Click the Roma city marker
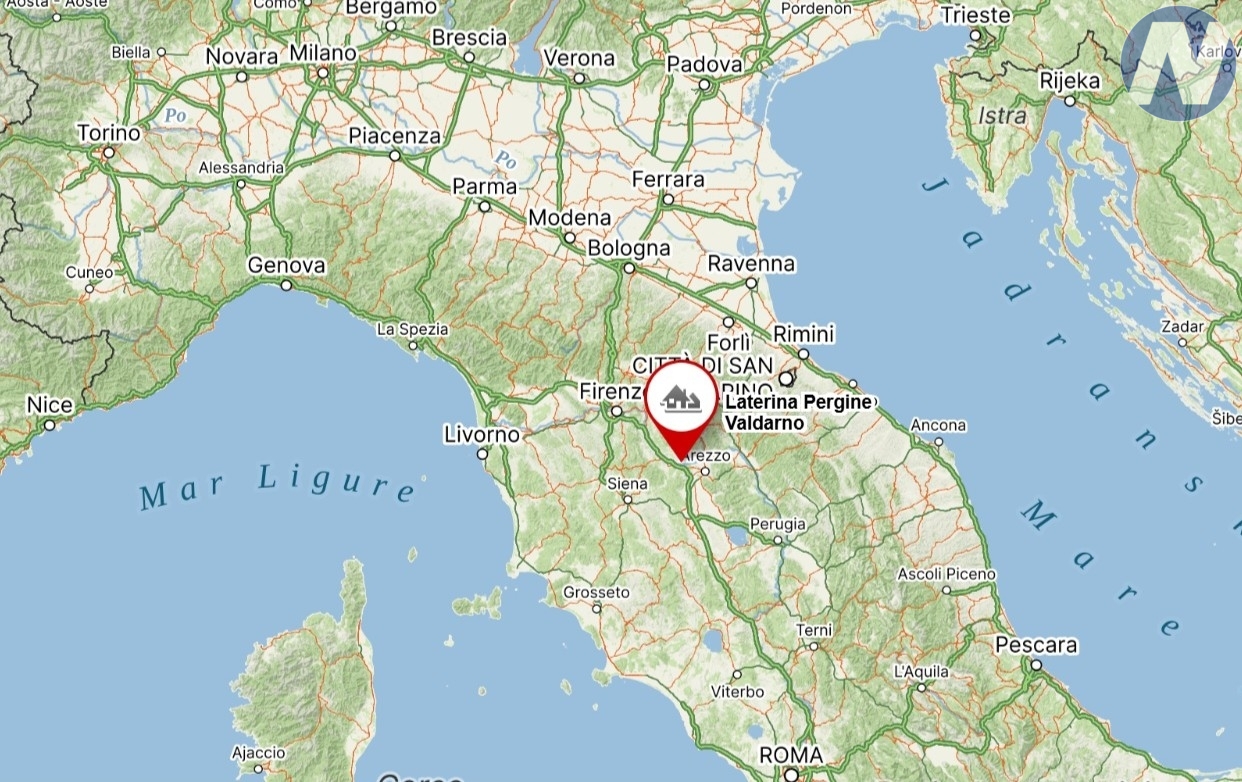Viewport: 1242px width, 782px height. pos(791,774)
